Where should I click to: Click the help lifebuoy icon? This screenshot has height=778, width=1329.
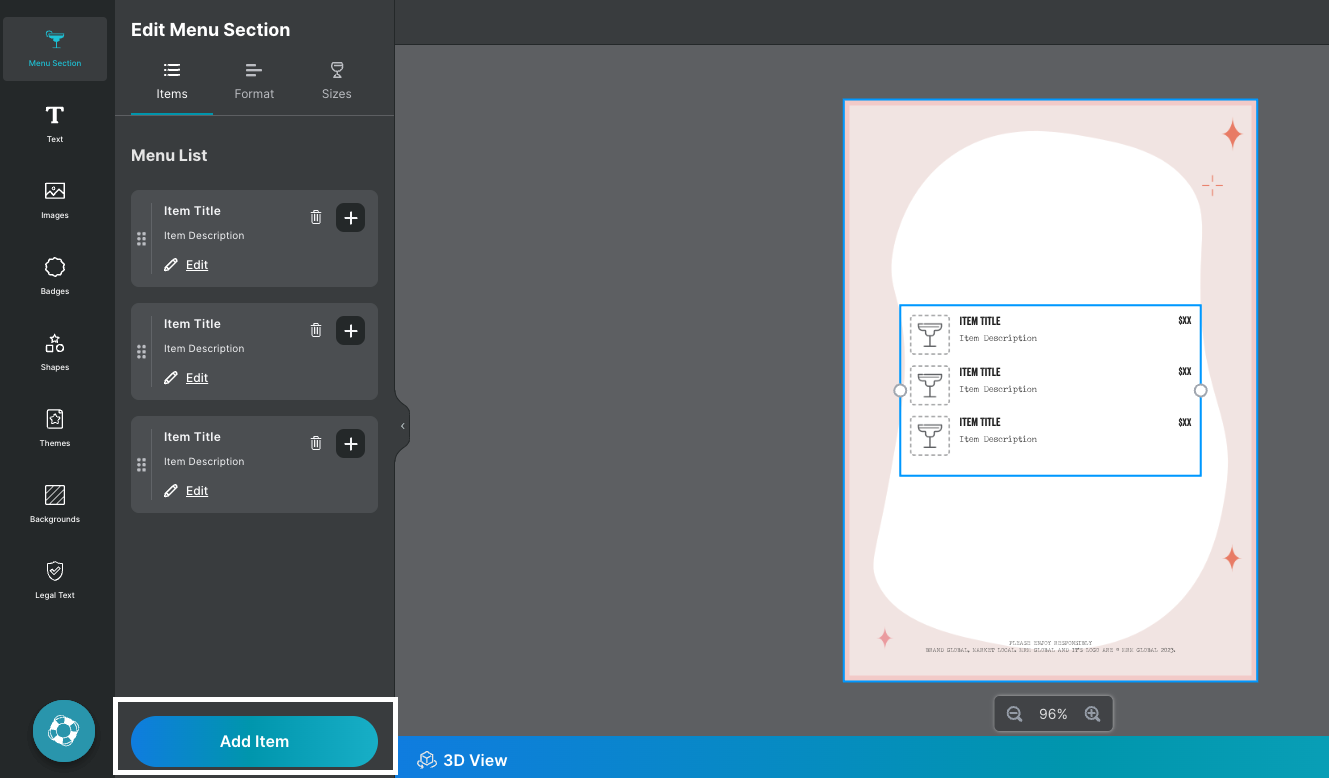pyautogui.click(x=64, y=731)
